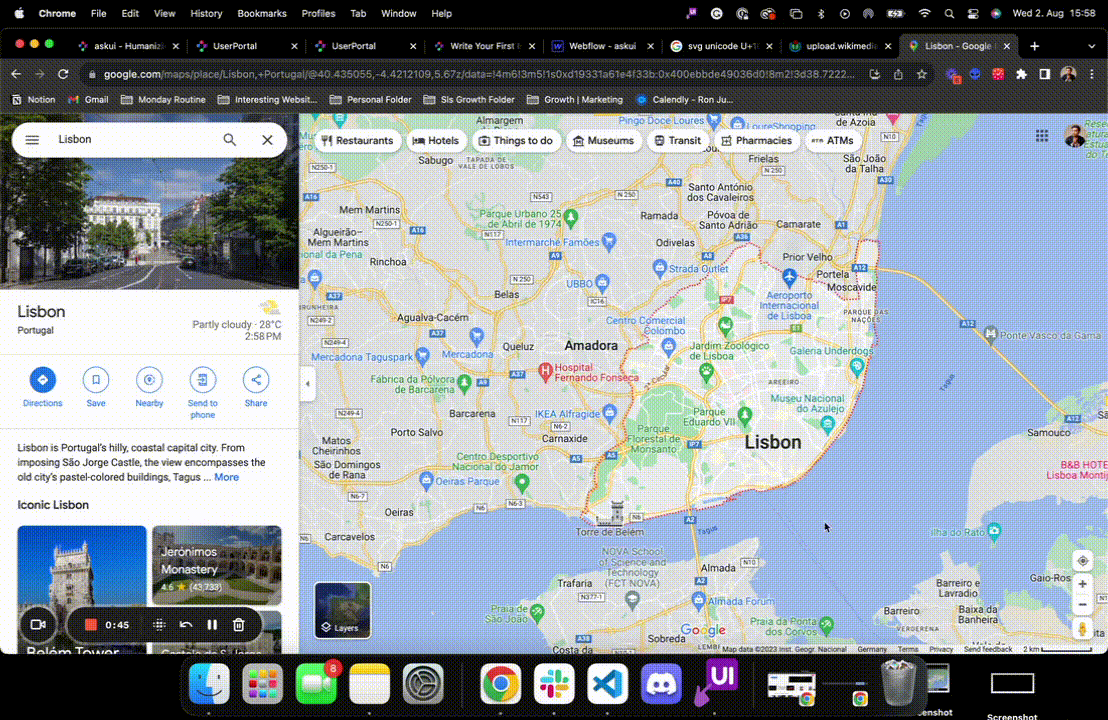
Task: Open the Google account avatar in Maps
Action: [x=1075, y=136]
